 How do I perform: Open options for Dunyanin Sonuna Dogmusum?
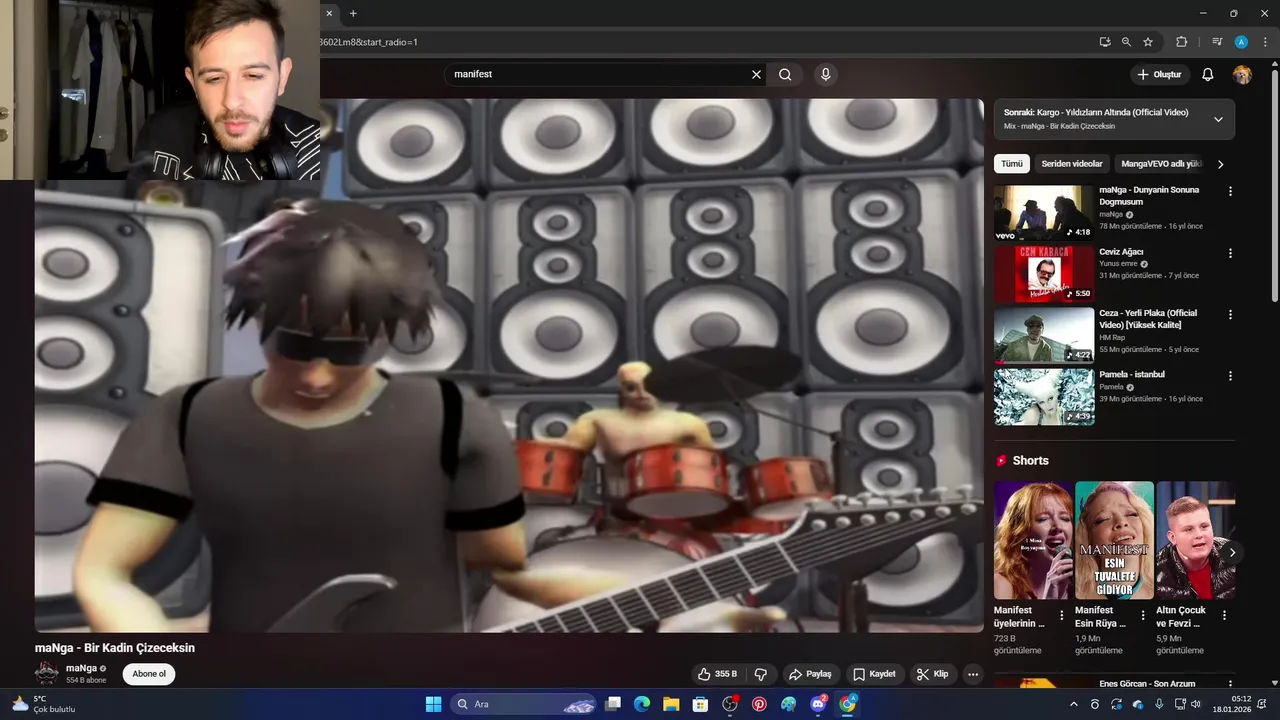[1230, 191]
